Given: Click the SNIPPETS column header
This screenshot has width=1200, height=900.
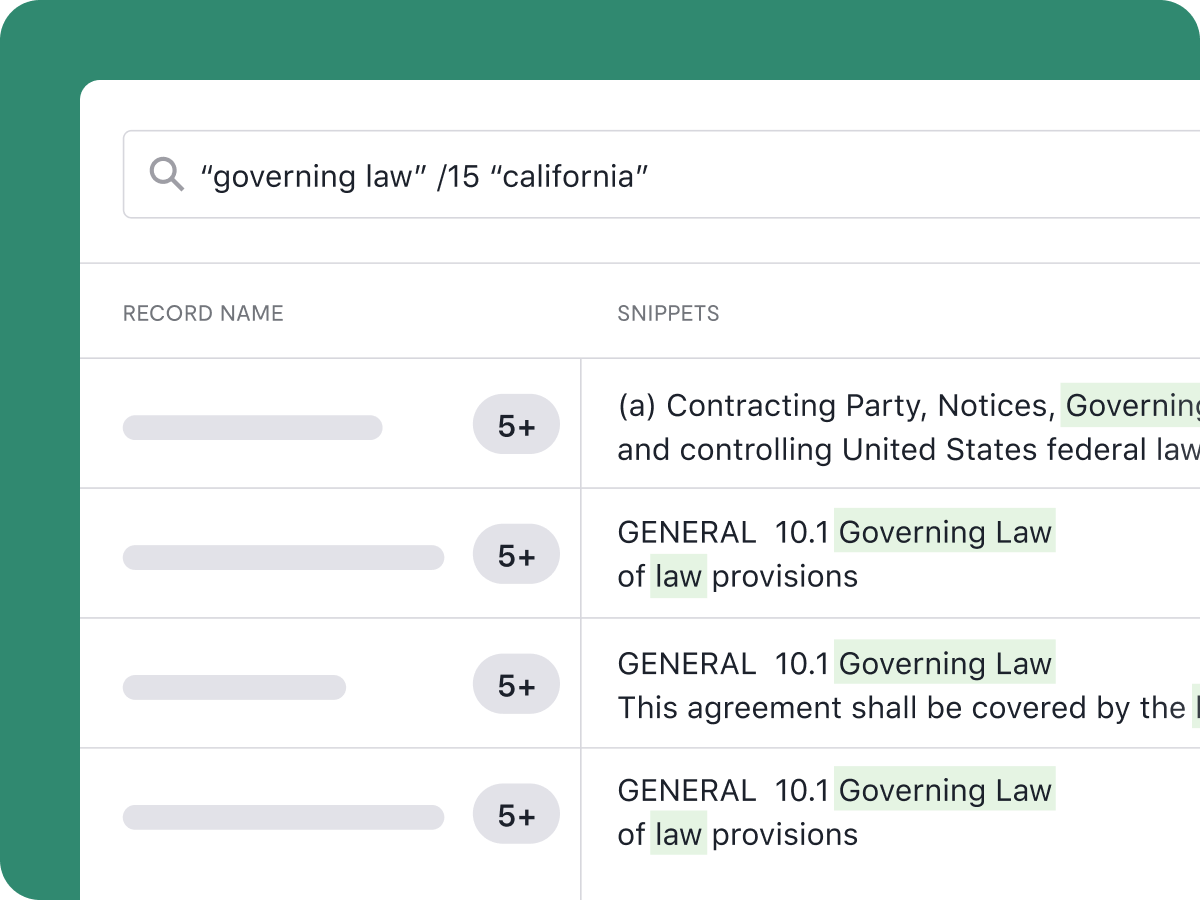Looking at the screenshot, I should pyautogui.click(x=668, y=313).
